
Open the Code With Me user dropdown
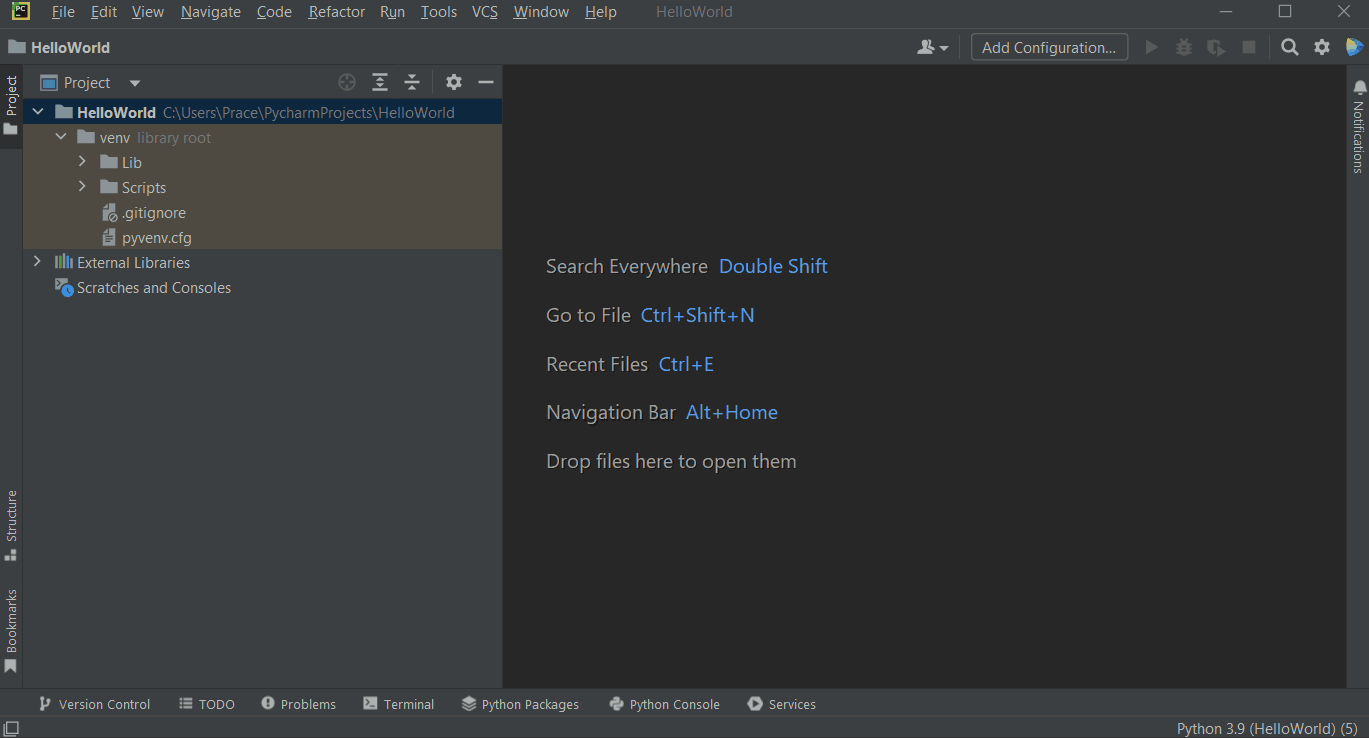click(x=932, y=47)
